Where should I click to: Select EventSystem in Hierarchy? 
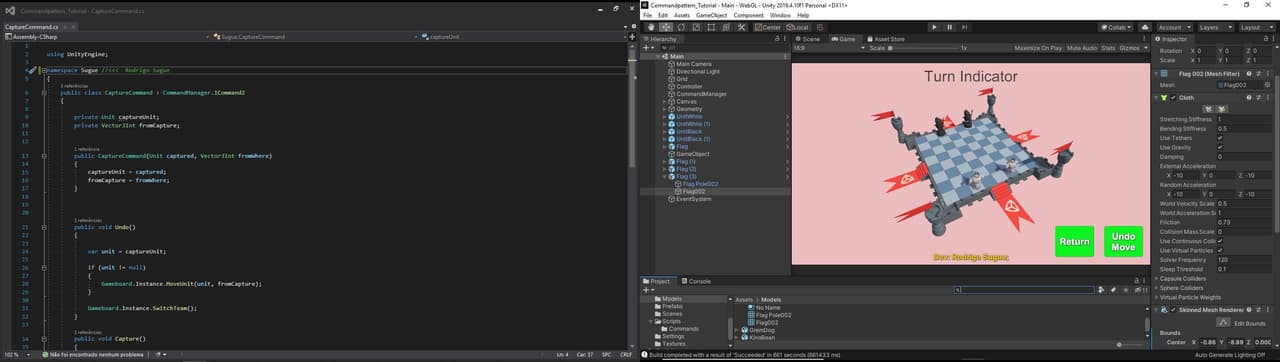pyautogui.click(x=694, y=199)
